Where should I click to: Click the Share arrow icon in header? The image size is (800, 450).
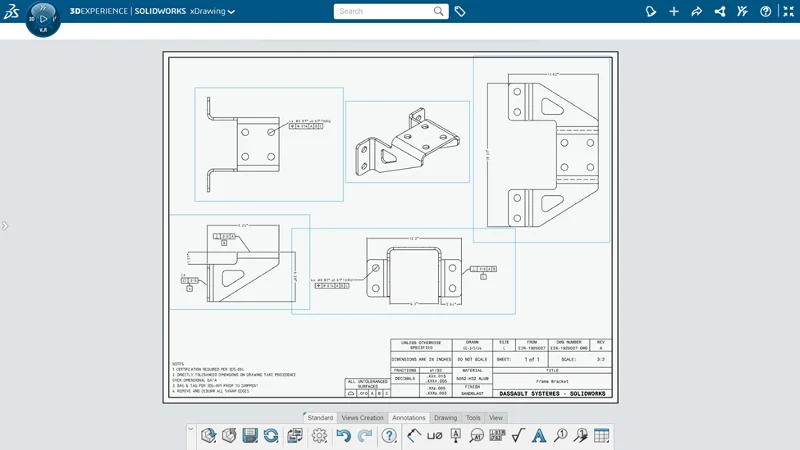pos(697,12)
